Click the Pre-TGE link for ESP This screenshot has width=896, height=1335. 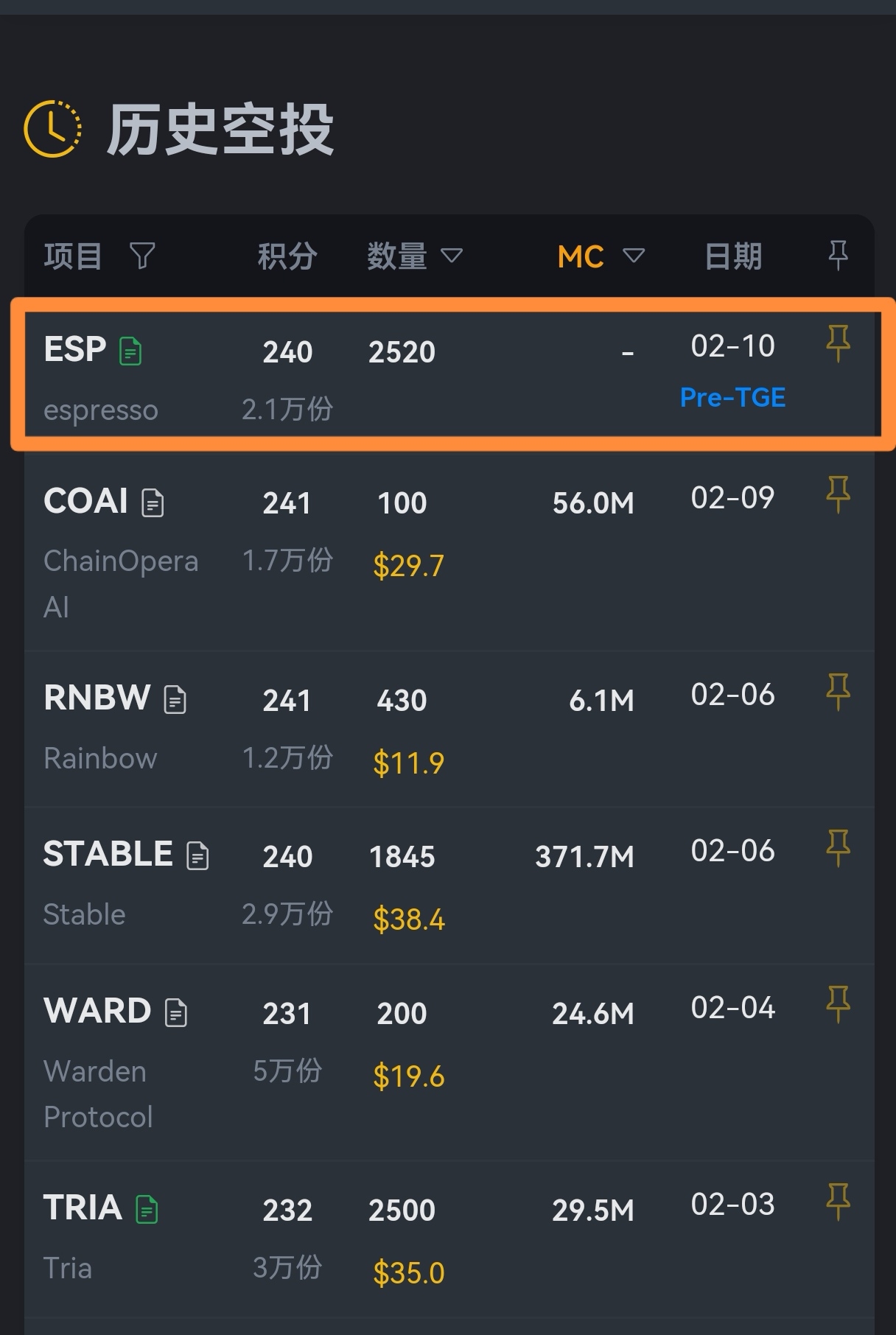coord(732,398)
